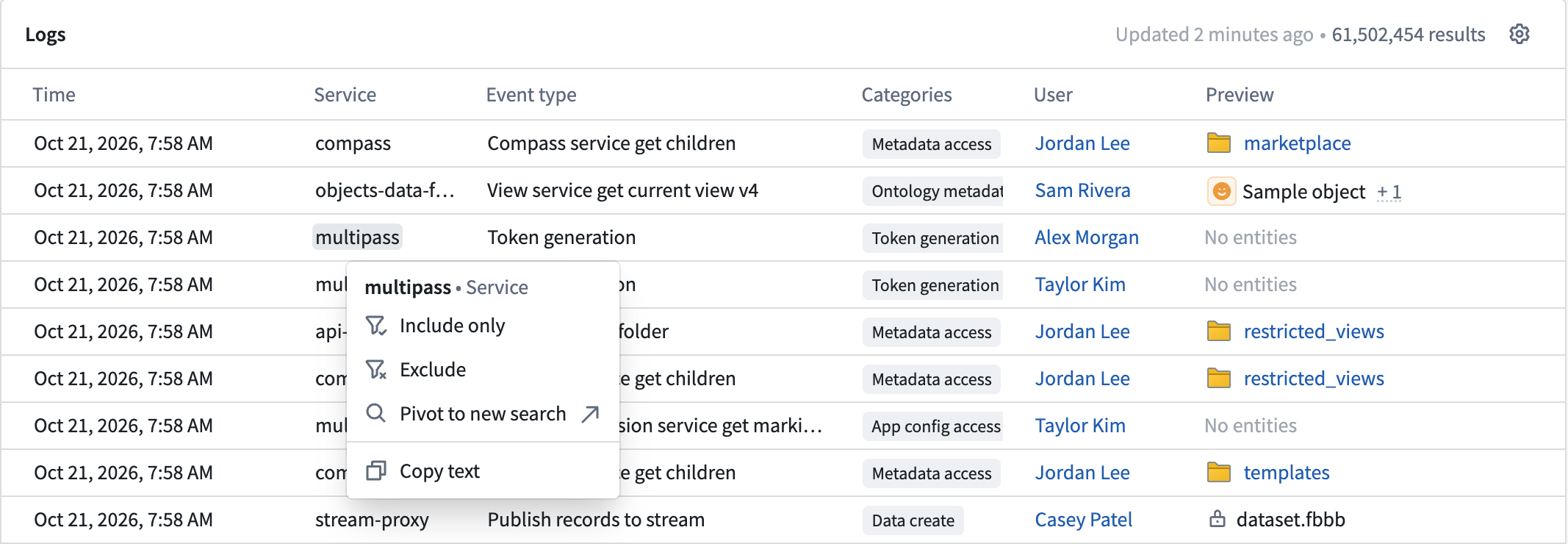The image size is (1568, 544).
Task: Click the Data create category tag
Action: pos(913,520)
